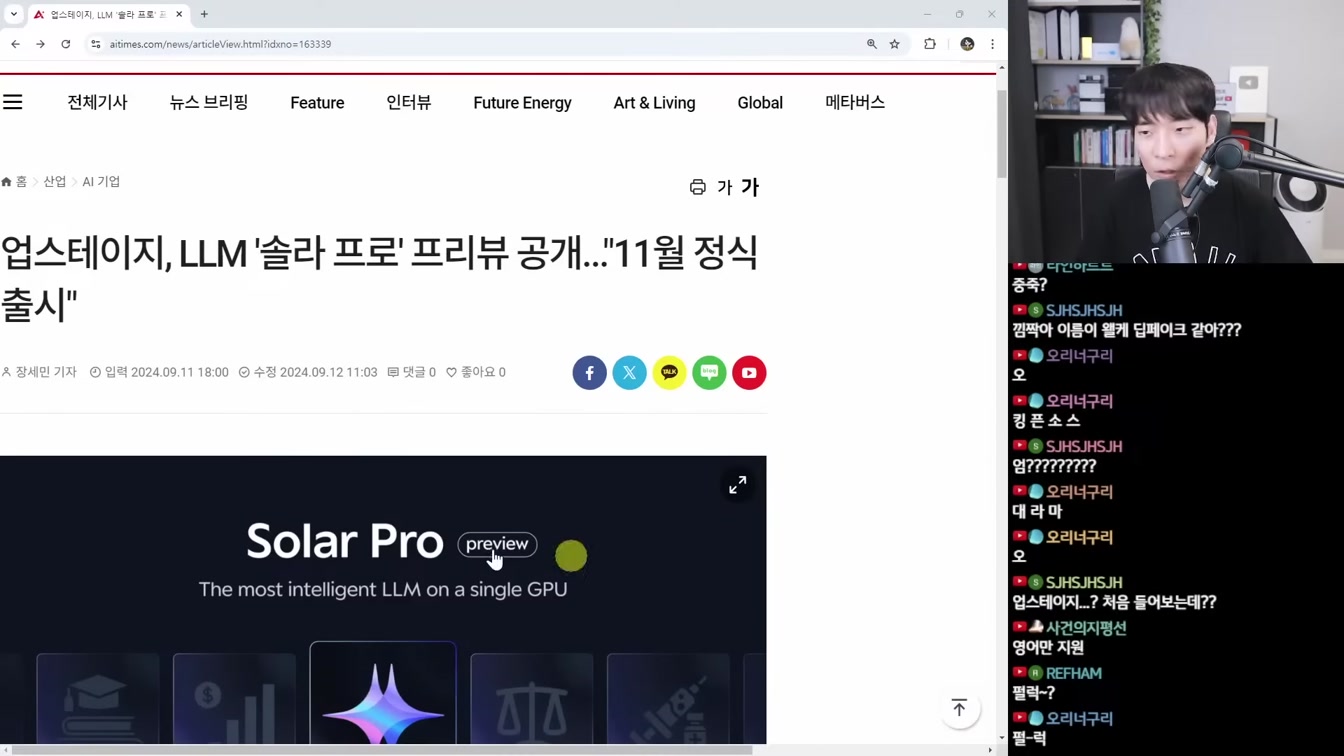The width and height of the screenshot is (1344, 756).
Task: Open a new browser tab with the plus button
Action: click(204, 14)
